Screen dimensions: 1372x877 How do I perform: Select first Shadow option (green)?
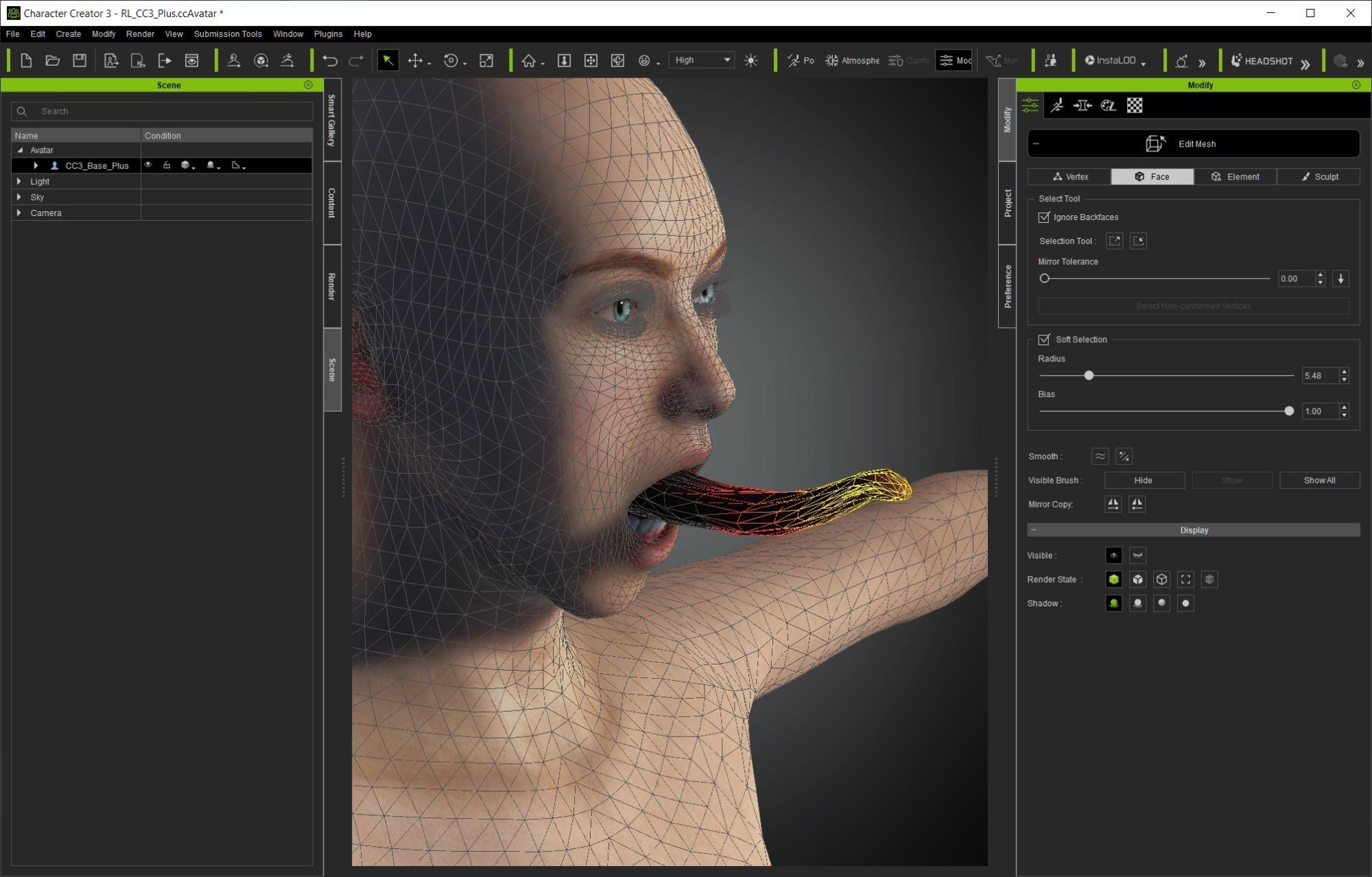pos(1113,603)
